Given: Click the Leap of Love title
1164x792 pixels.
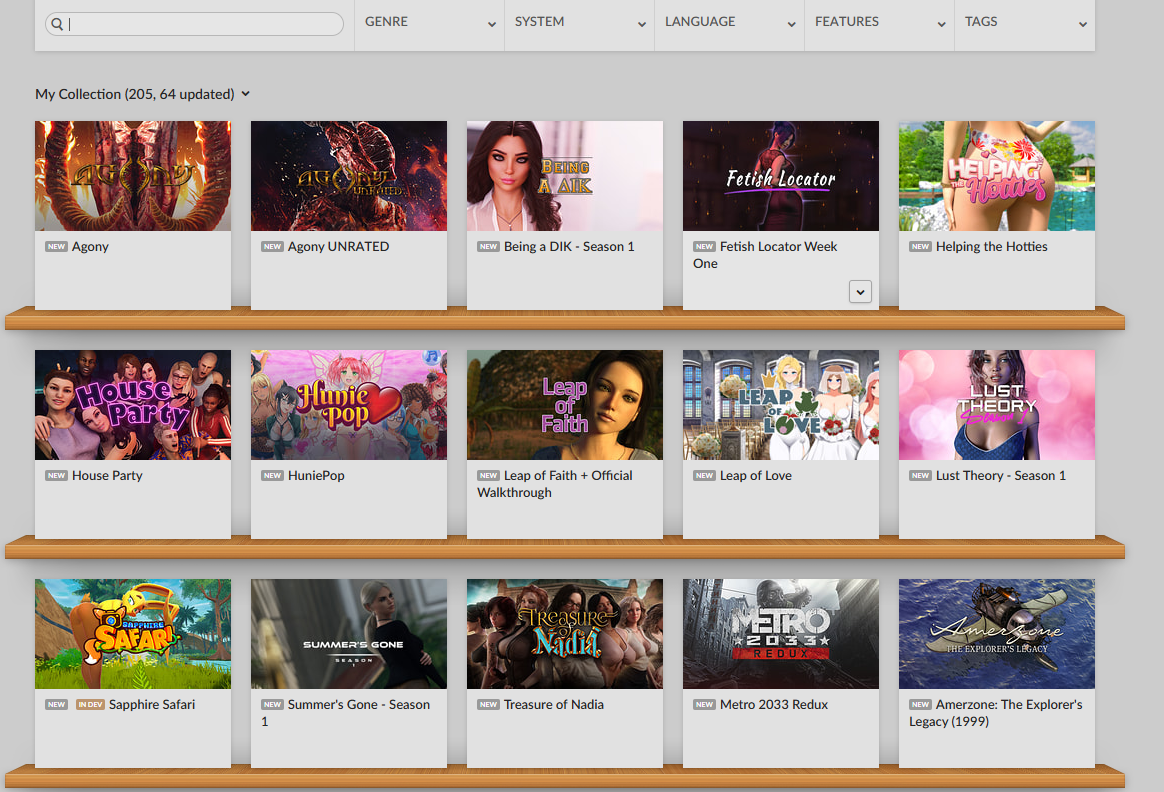Looking at the screenshot, I should [756, 475].
